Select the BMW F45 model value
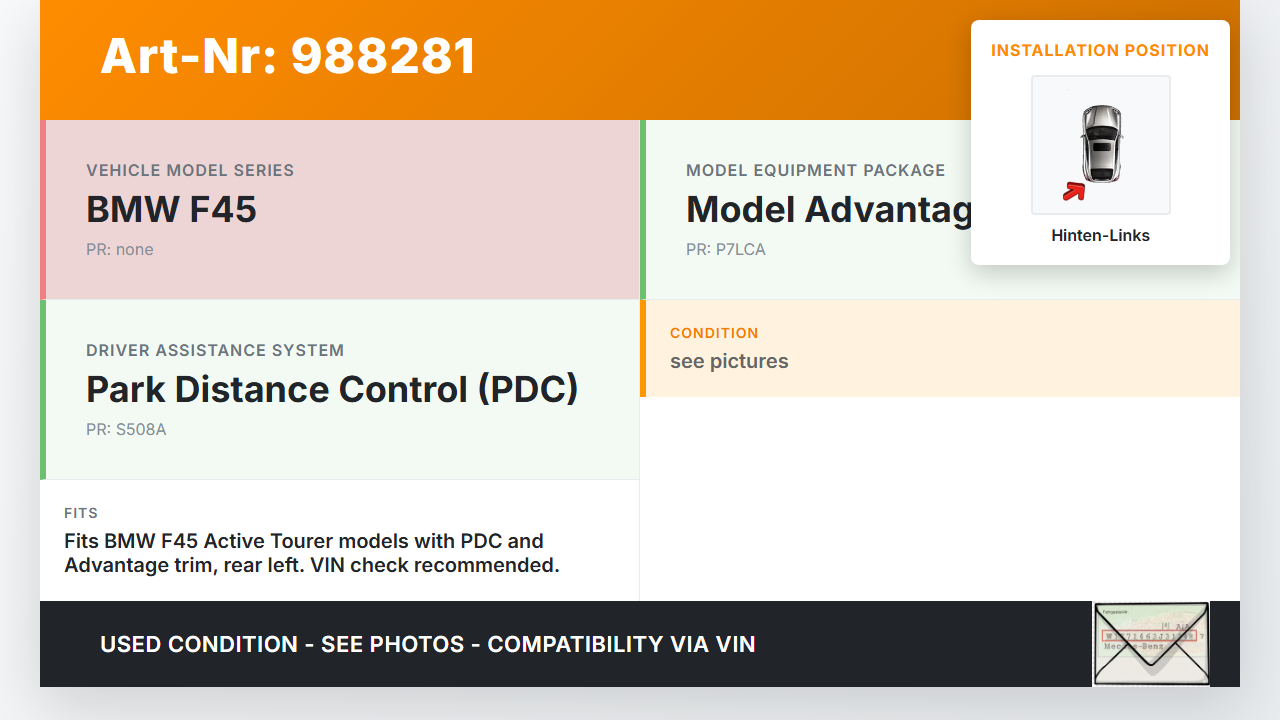Image resolution: width=1280 pixels, height=720 pixels. coord(171,210)
